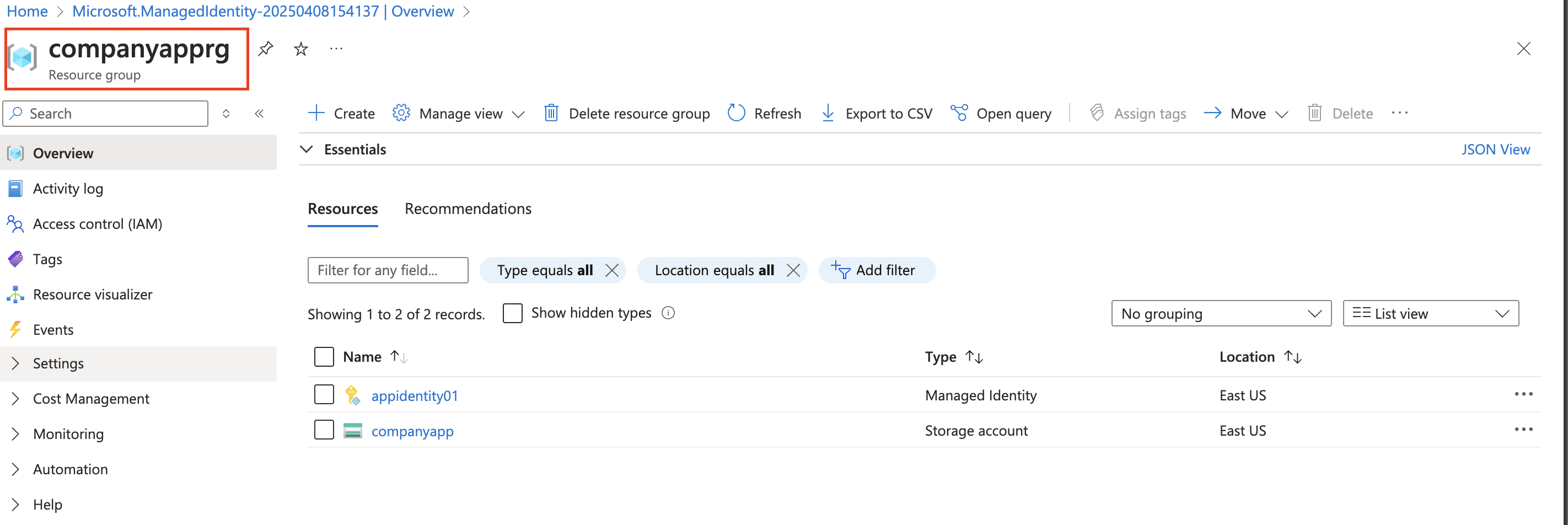Image resolution: width=1568 pixels, height=525 pixels.
Task: Open the appidentity01 resource link
Action: pos(415,396)
